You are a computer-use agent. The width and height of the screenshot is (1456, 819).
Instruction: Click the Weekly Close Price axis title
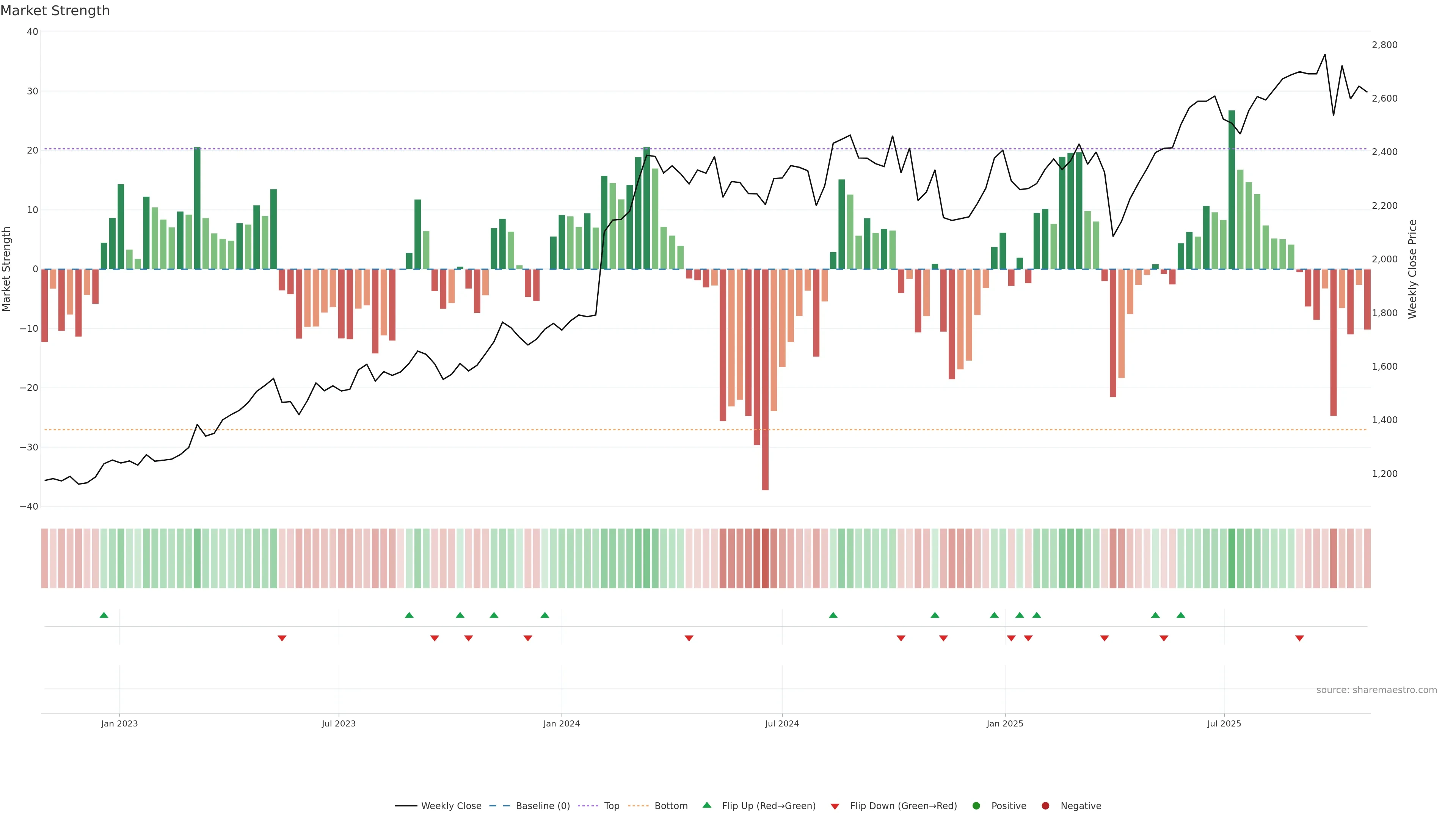(x=1412, y=269)
